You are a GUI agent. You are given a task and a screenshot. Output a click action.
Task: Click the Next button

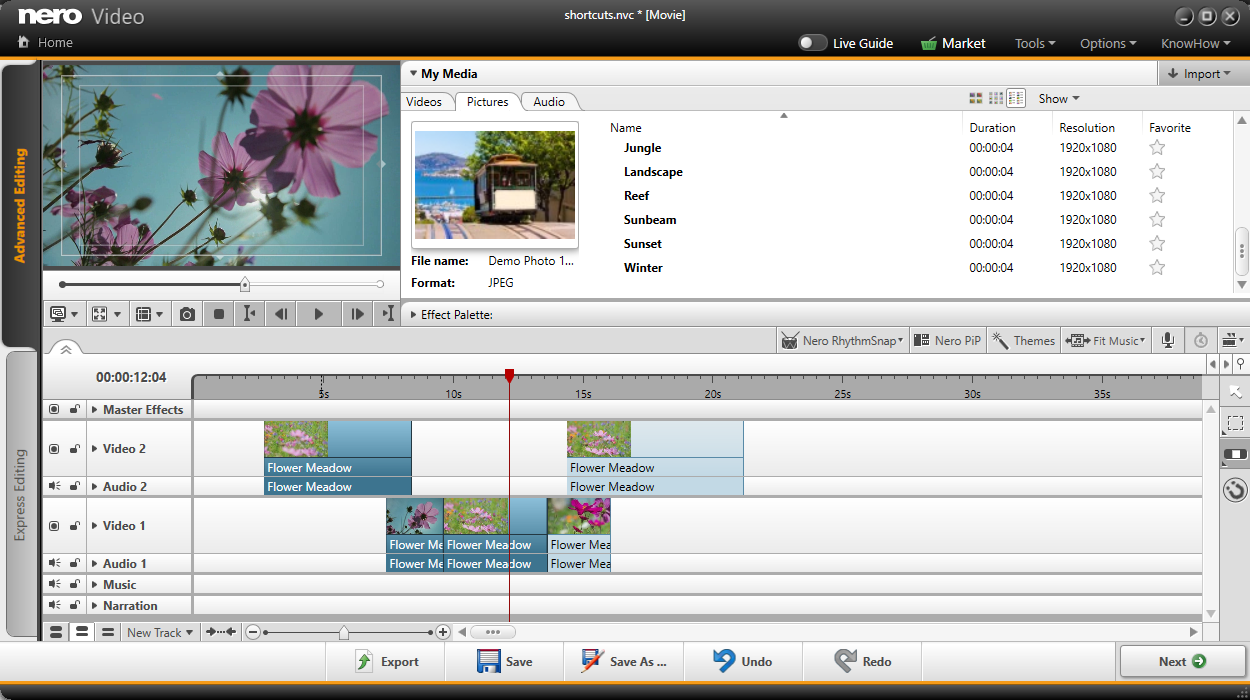tap(1181, 661)
